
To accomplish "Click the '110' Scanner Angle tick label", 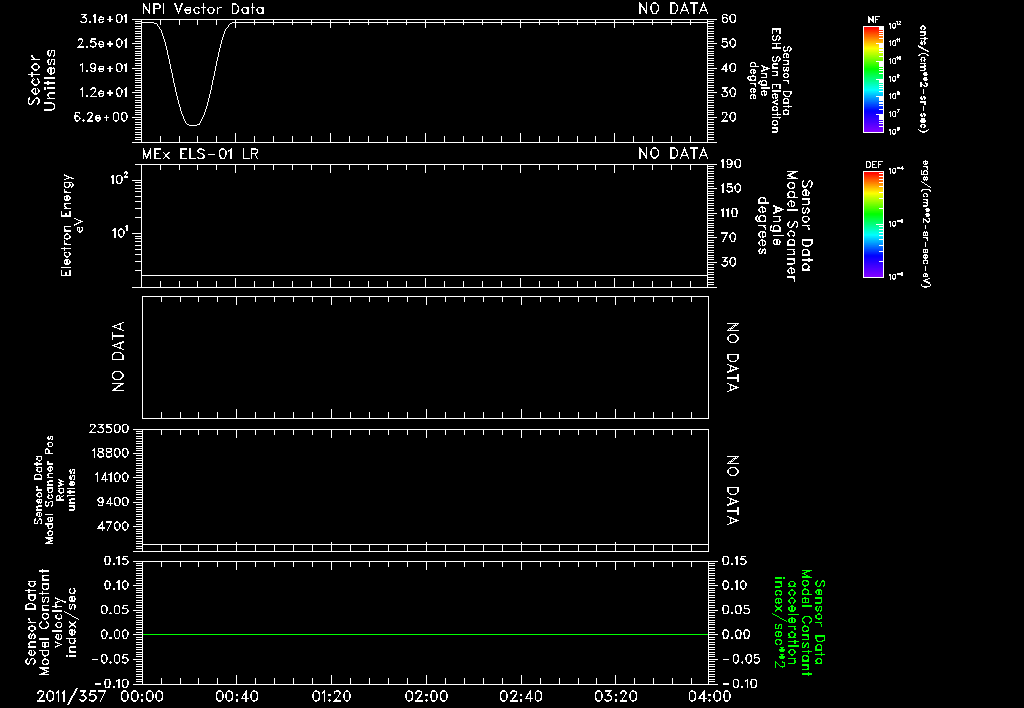I will pos(731,213).
